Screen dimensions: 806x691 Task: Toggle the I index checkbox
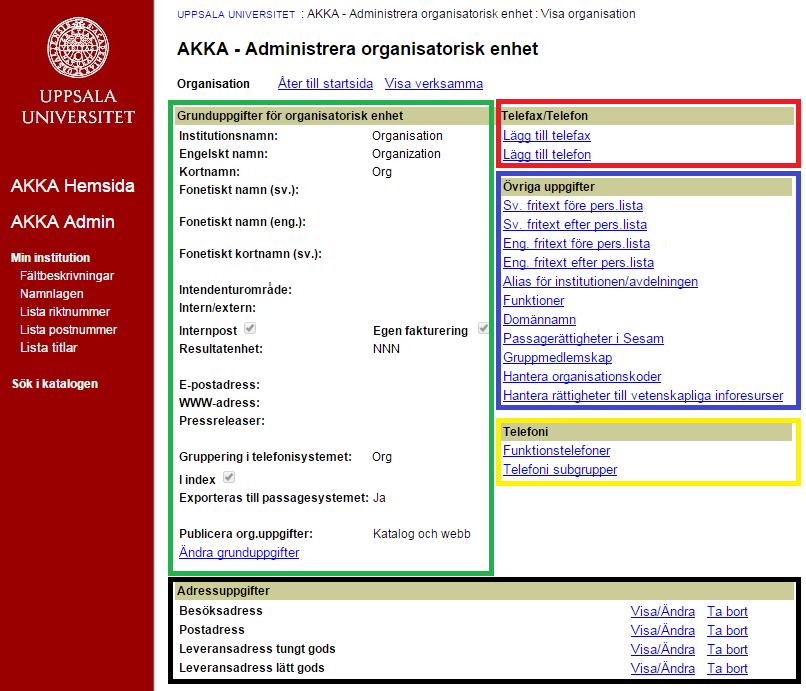coord(229,477)
